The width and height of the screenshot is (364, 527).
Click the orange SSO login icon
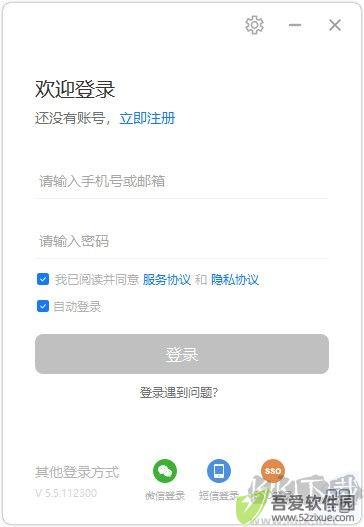pyautogui.click(x=273, y=471)
